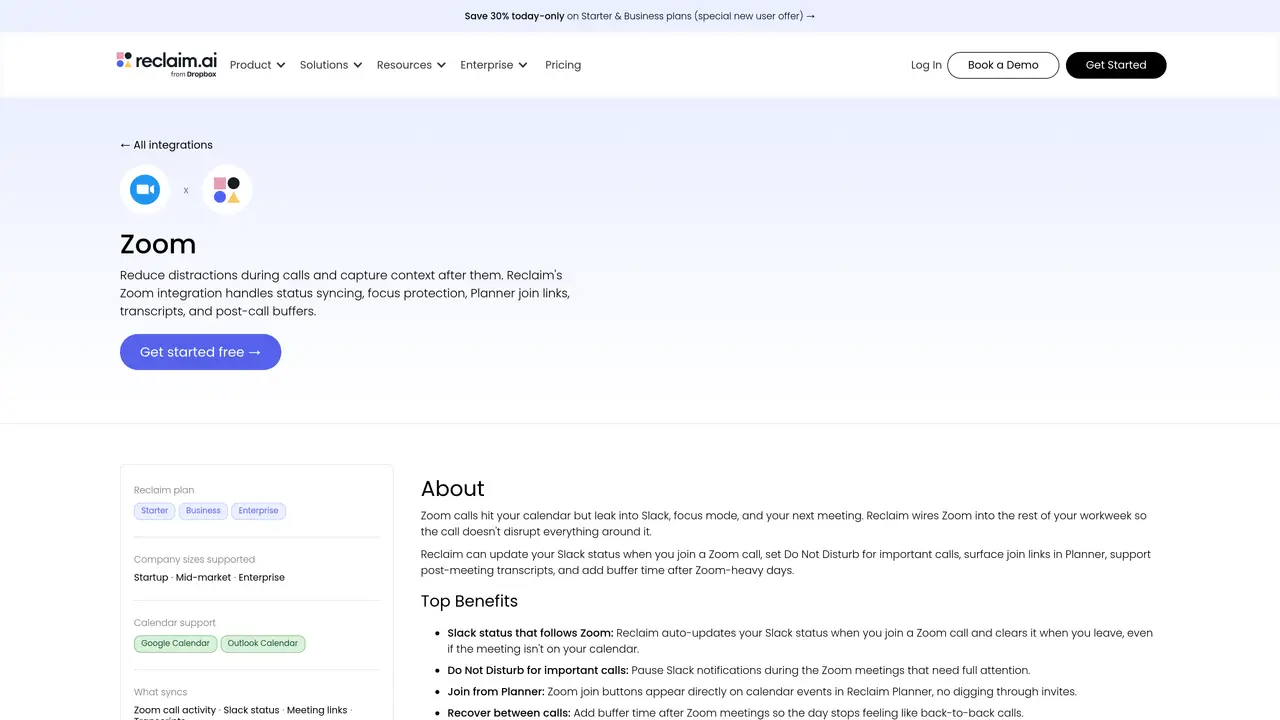
Task: Click the Save 30% today-only banner
Action: (x=640, y=16)
